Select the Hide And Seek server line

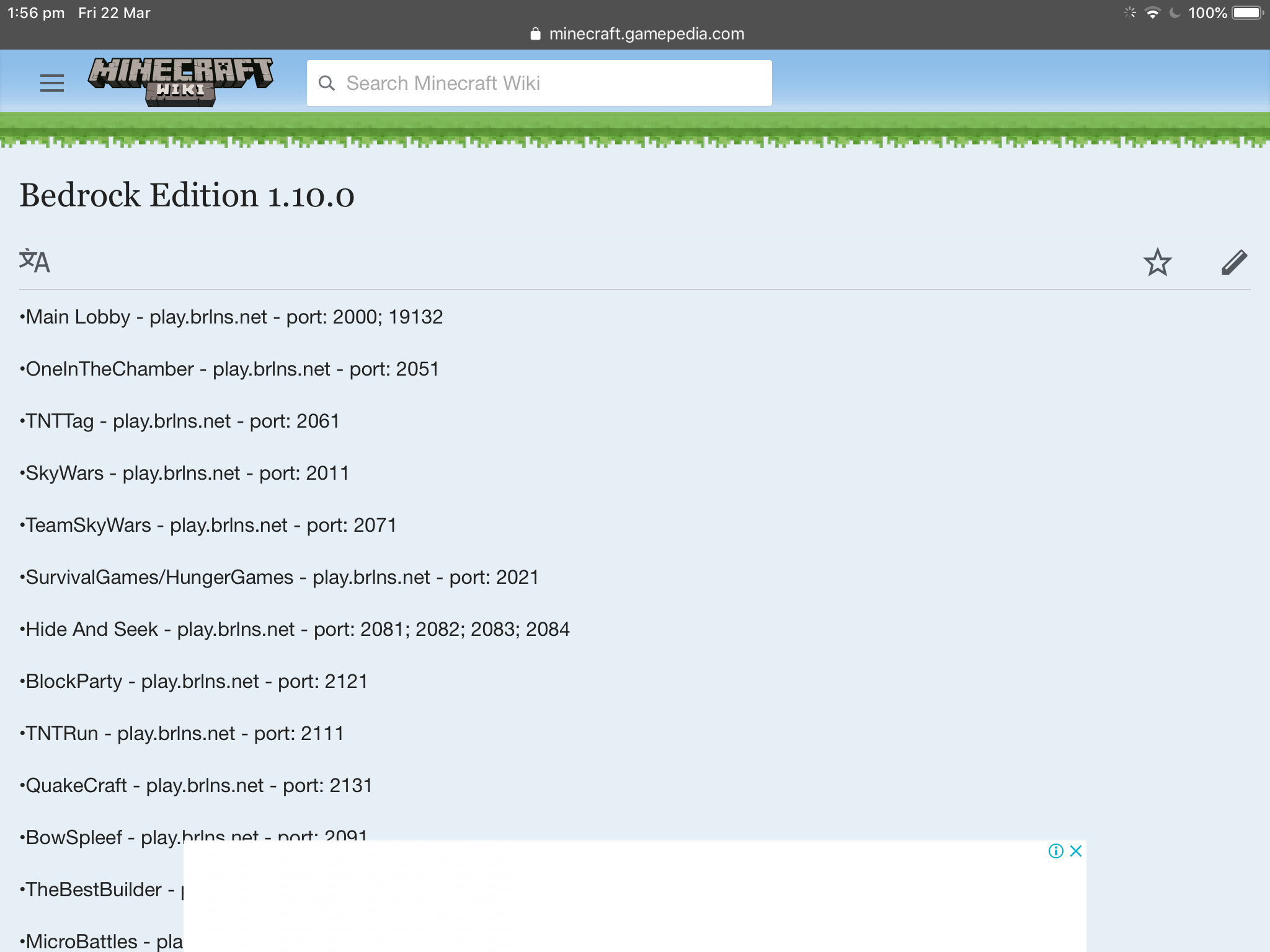coord(295,629)
